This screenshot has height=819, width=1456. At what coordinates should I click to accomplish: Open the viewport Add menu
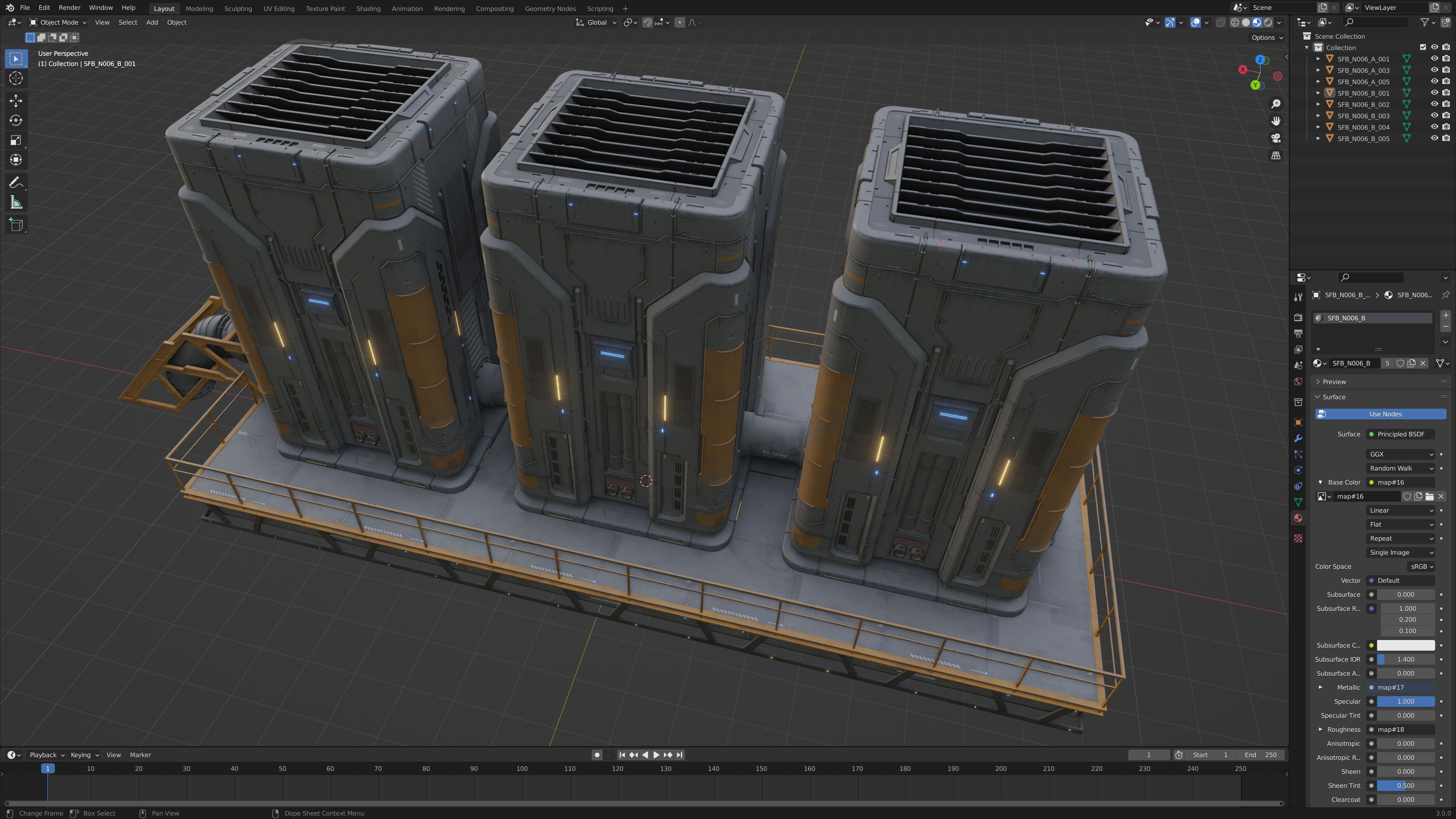(x=152, y=23)
